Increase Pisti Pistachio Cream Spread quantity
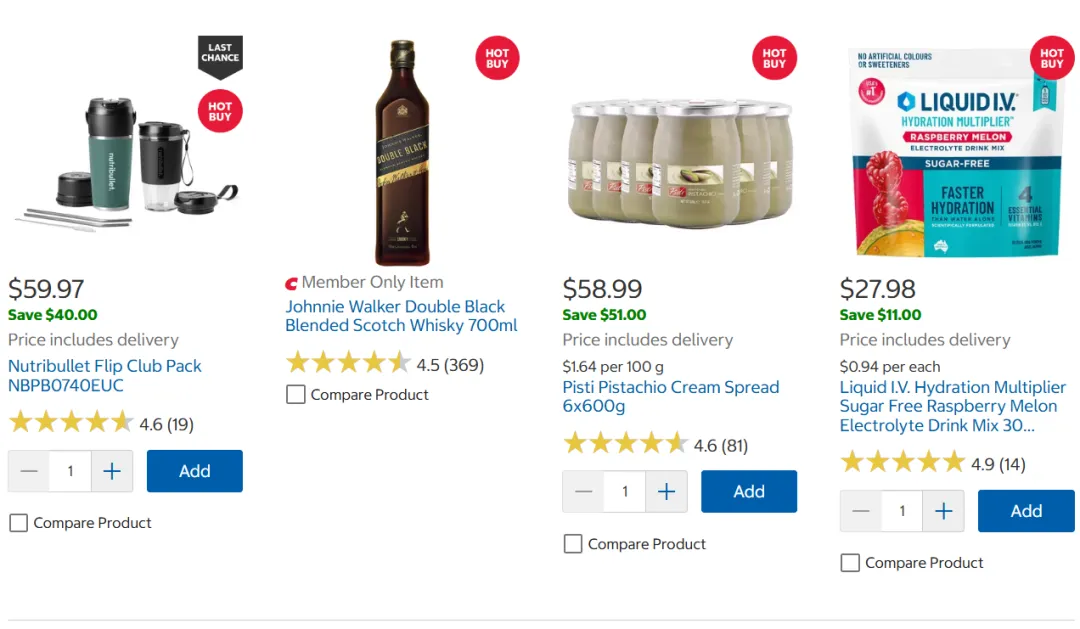The height and width of the screenshot is (629, 1080). point(666,491)
